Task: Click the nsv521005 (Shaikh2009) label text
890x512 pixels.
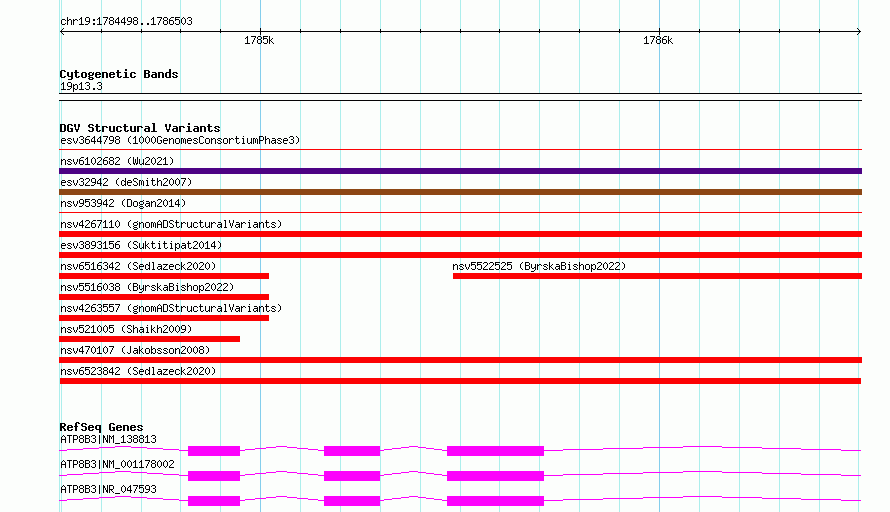Action: click(x=126, y=329)
